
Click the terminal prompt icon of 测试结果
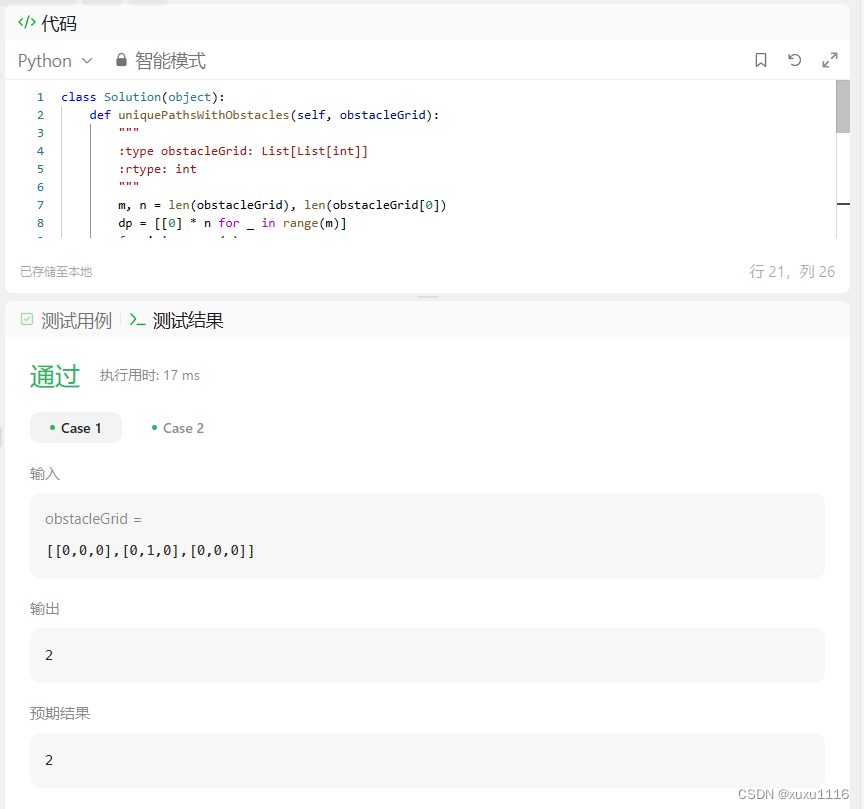point(137,320)
